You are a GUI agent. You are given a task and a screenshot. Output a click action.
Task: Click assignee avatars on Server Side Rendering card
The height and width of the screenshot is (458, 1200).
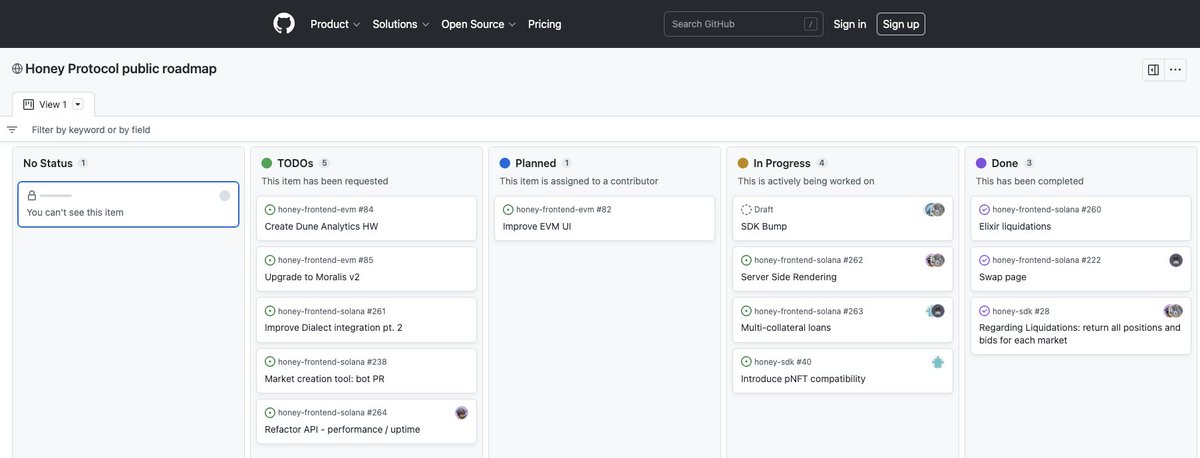[935, 260]
